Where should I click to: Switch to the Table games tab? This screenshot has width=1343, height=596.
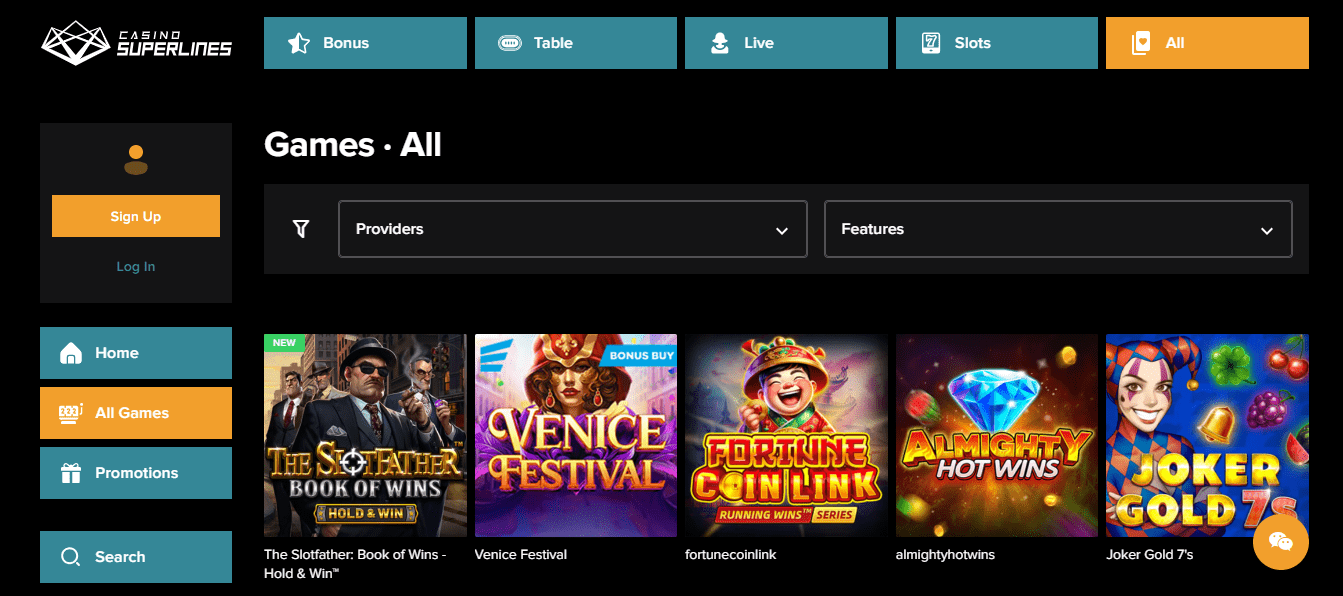[575, 43]
